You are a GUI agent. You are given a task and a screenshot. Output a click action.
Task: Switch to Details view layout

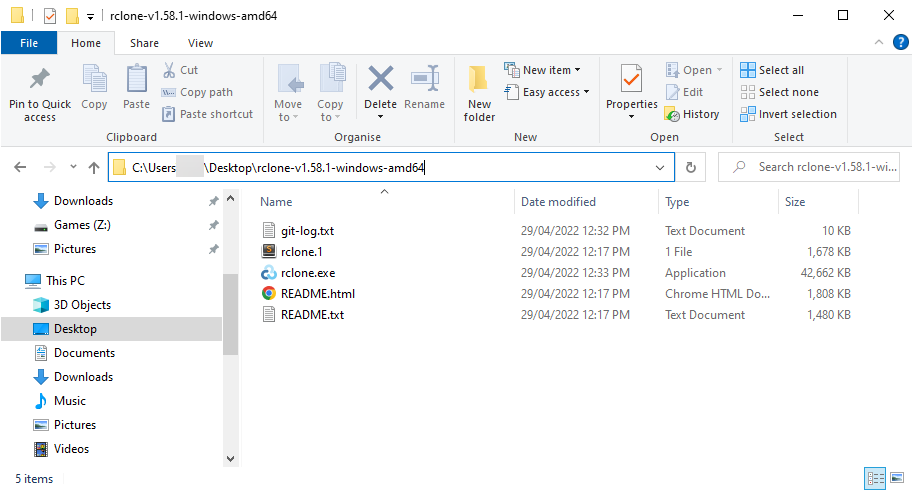875,478
